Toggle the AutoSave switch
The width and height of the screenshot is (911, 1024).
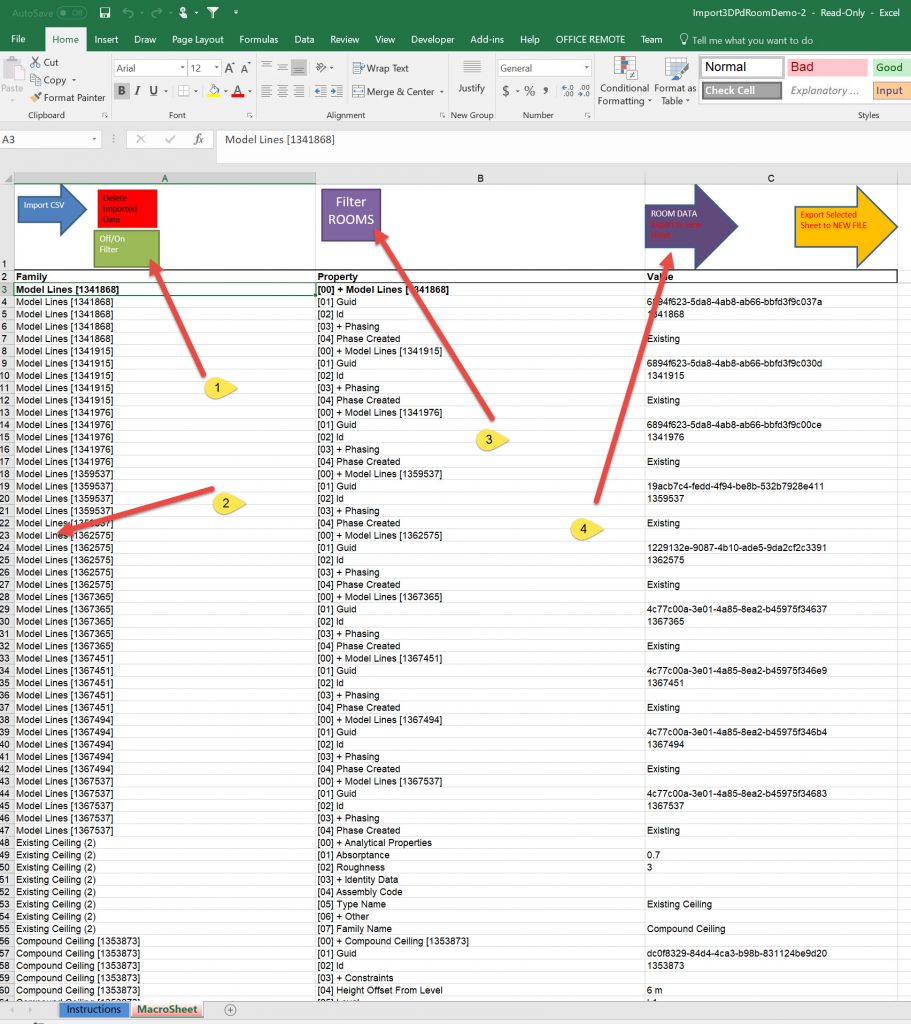71,13
